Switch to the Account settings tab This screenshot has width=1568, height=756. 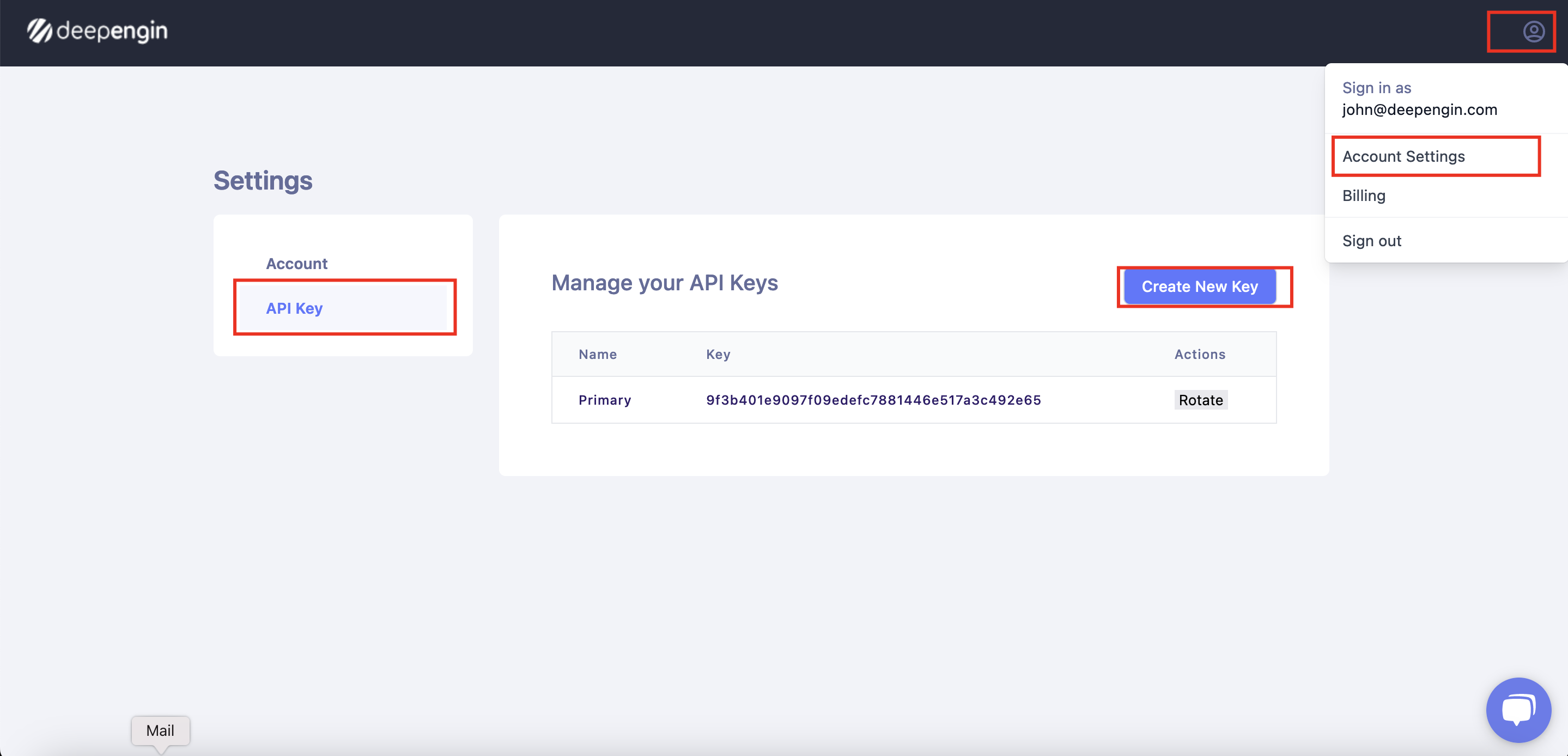tap(296, 264)
